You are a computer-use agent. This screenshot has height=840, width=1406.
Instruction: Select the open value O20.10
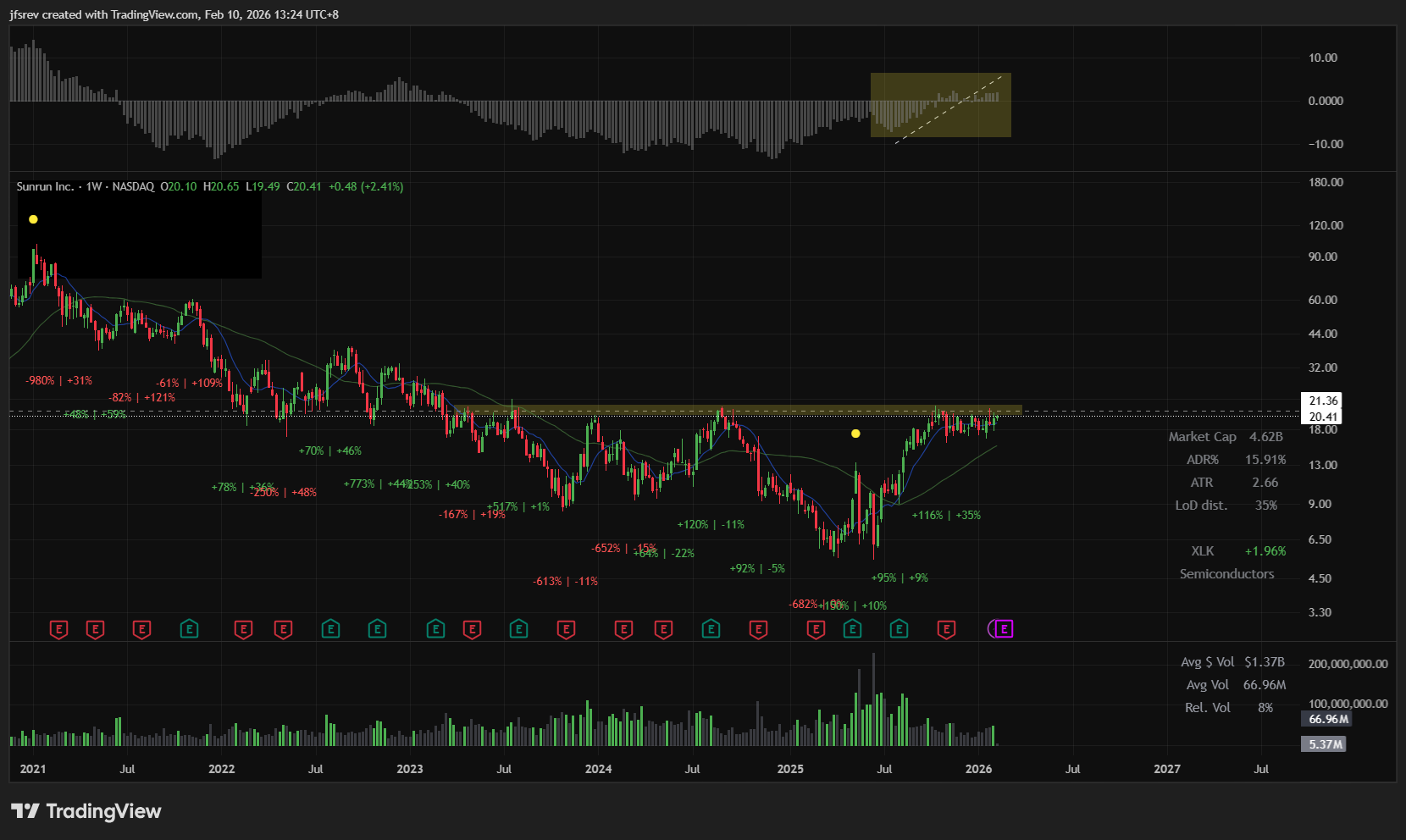click(179, 186)
